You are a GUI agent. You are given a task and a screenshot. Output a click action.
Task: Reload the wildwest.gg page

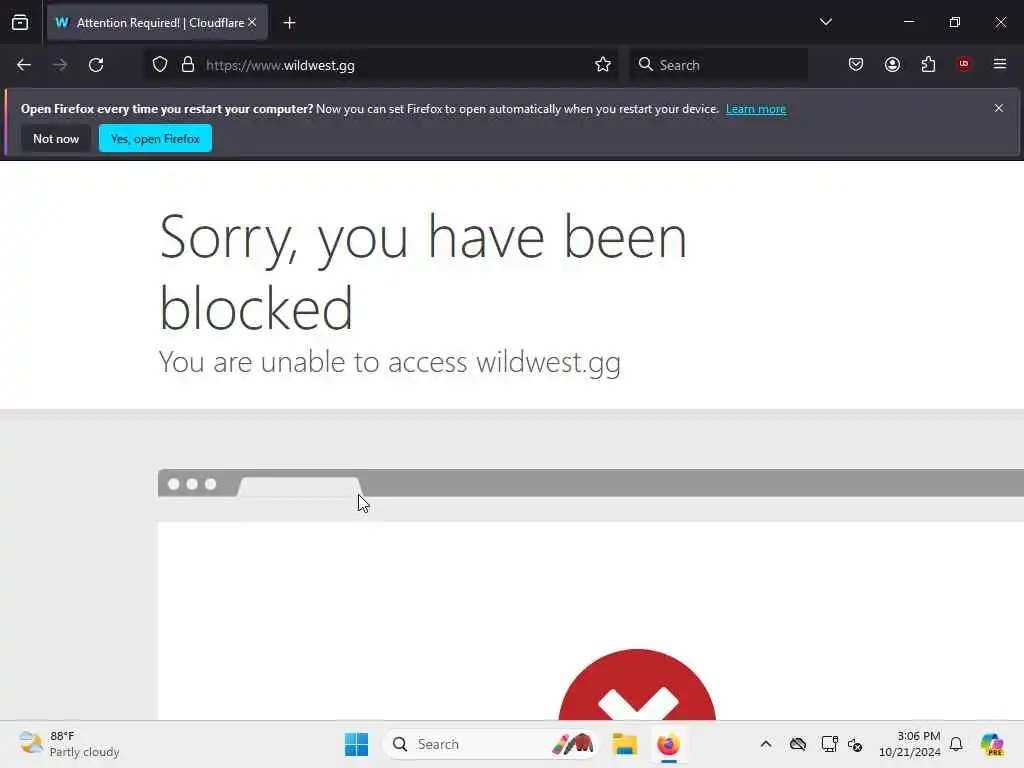click(x=96, y=65)
